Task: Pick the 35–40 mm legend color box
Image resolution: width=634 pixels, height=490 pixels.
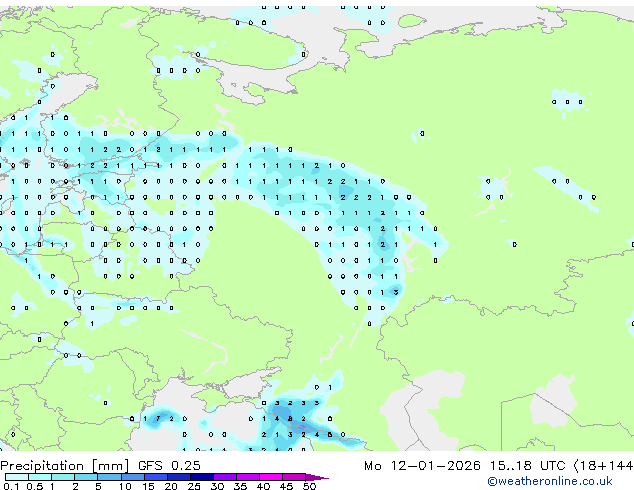Action: [248, 477]
